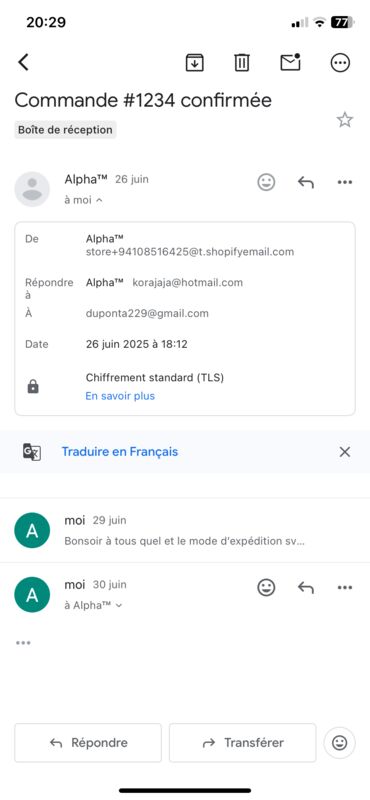Tap the Transférer button
The height and width of the screenshot is (800, 370).
(x=242, y=743)
